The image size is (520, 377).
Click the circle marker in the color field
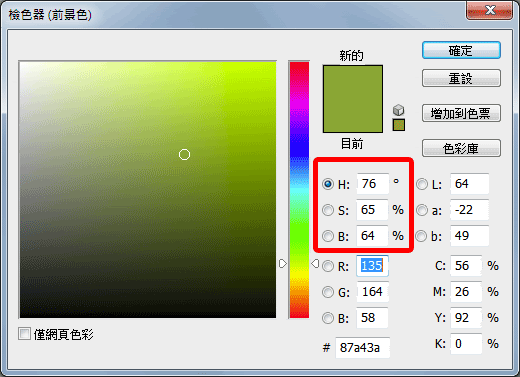184,155
